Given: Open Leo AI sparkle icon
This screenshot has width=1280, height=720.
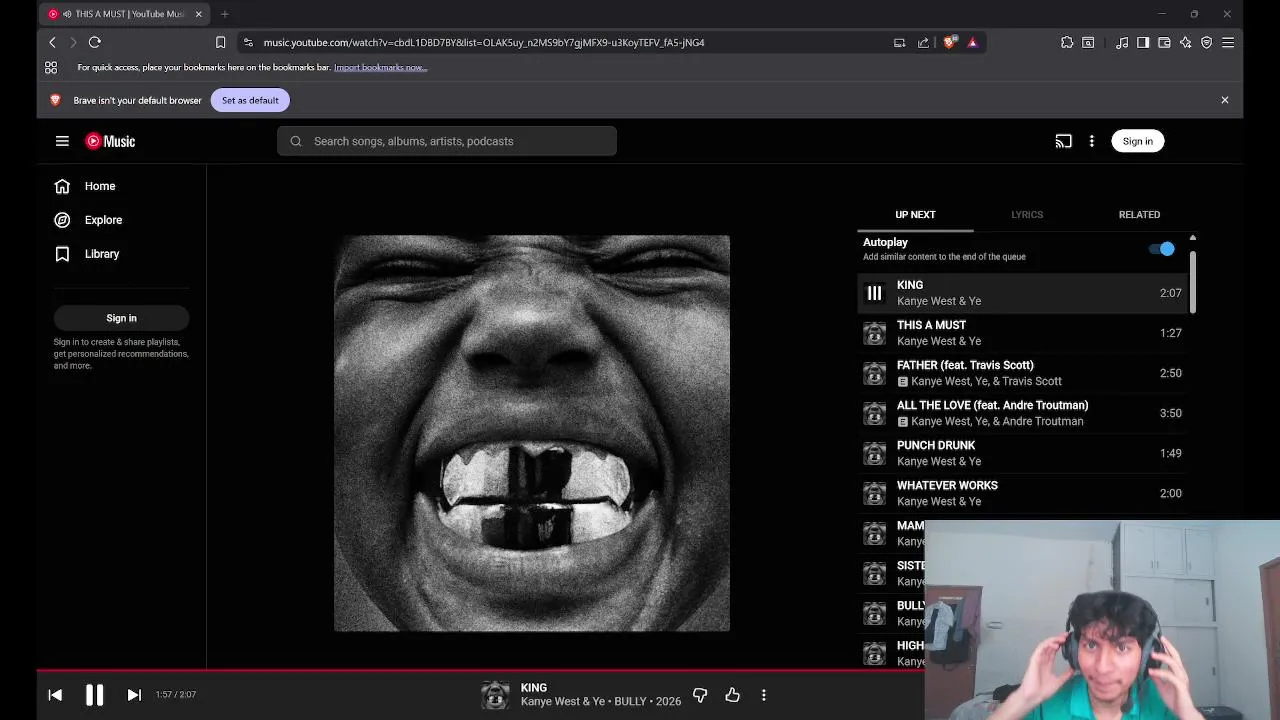Looking at the screenshot, I should coord(1185,42).
